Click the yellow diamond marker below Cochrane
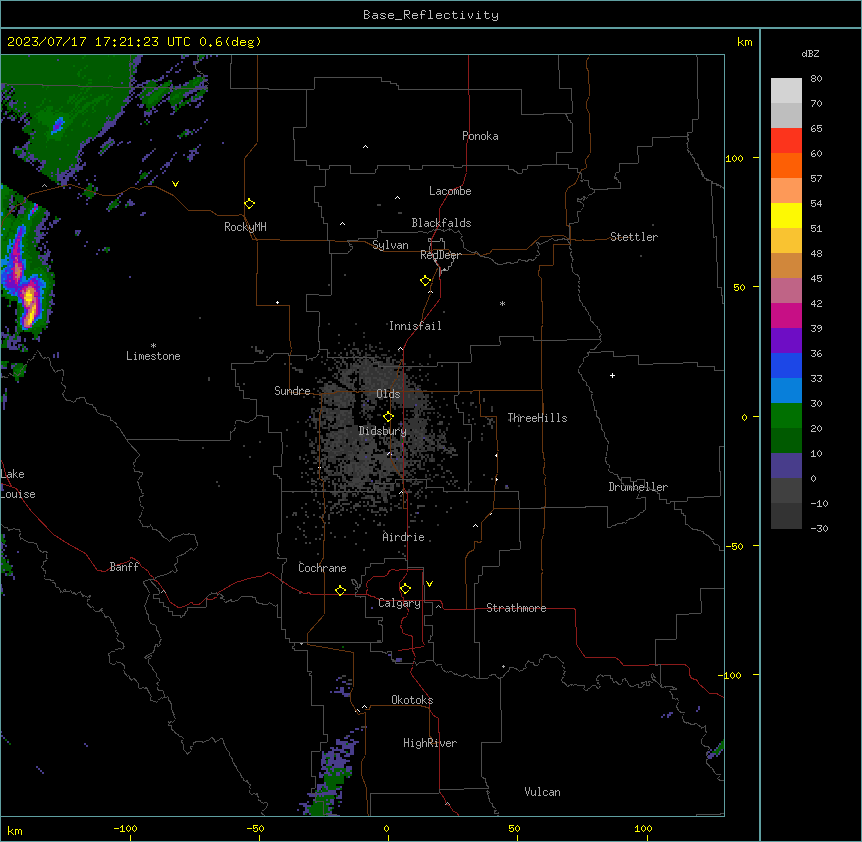This screenshot has height=842, width=862. click(x=340, y=590)
